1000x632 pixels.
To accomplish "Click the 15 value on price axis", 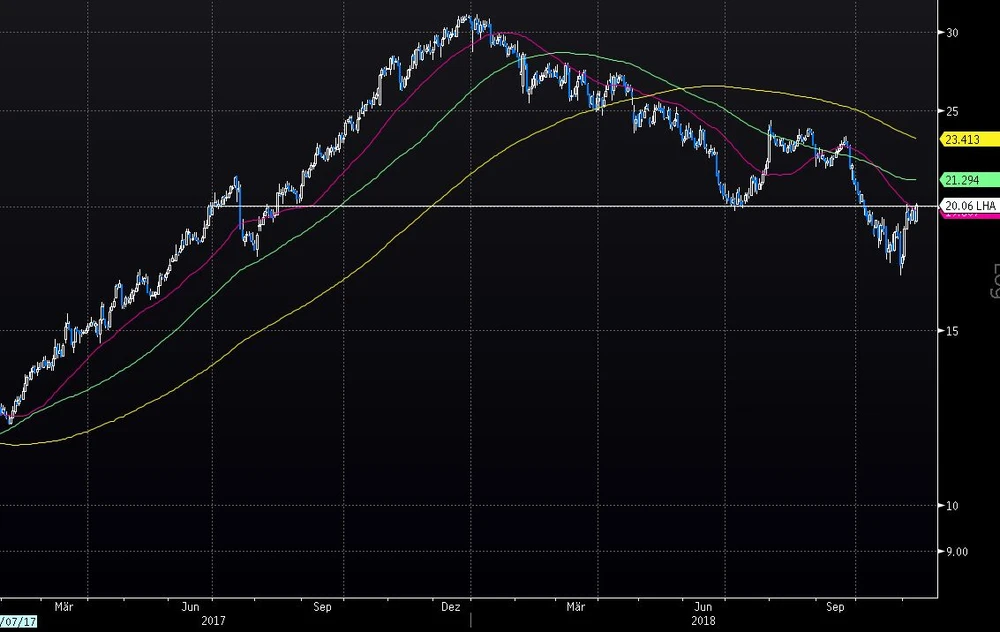I will point(952,331).
